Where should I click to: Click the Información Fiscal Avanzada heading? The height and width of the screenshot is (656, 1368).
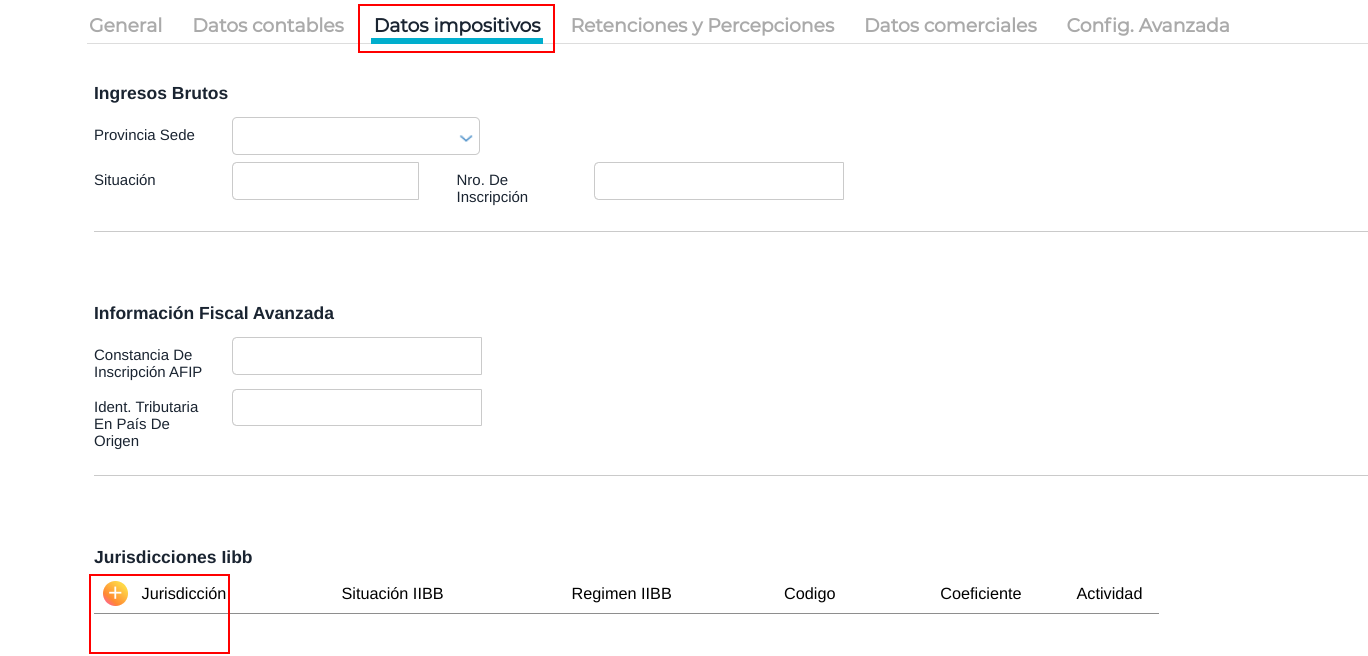tap(214, 313)
